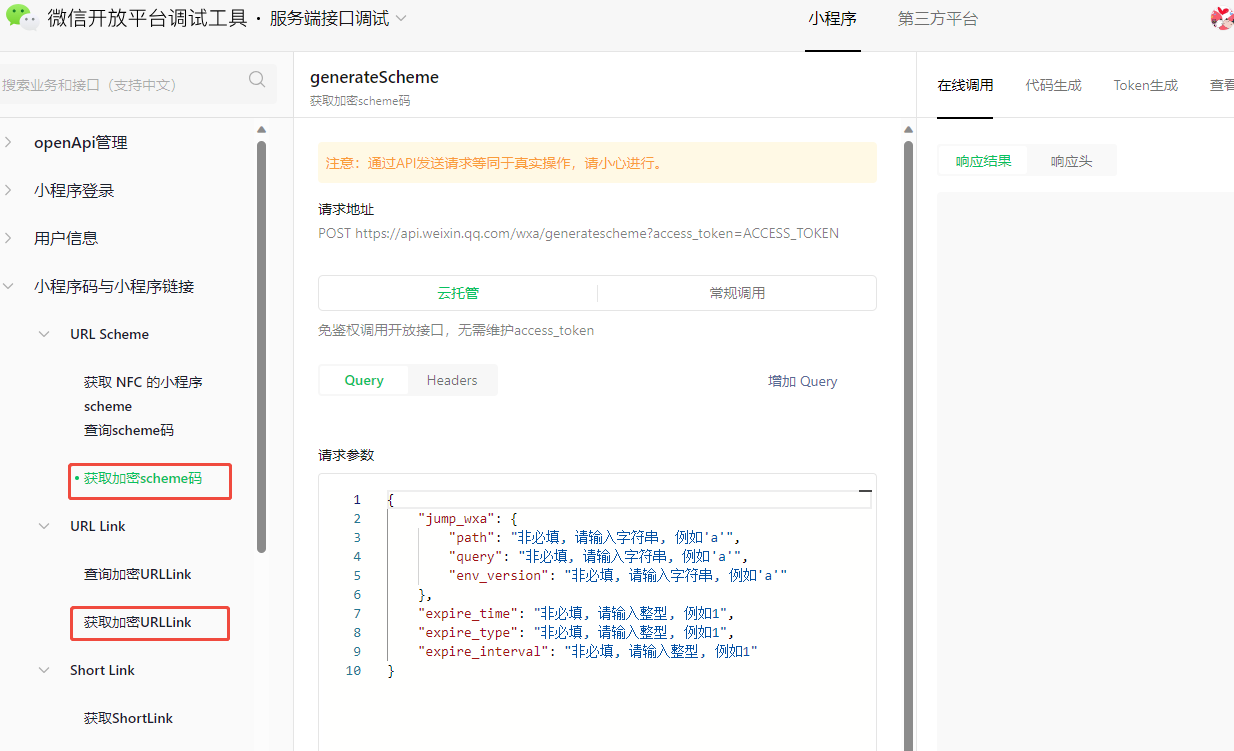This screenshot has width=1234, height=751.
Task: Click the "jump_wxa" line in editor
Action: pos(467,518)
